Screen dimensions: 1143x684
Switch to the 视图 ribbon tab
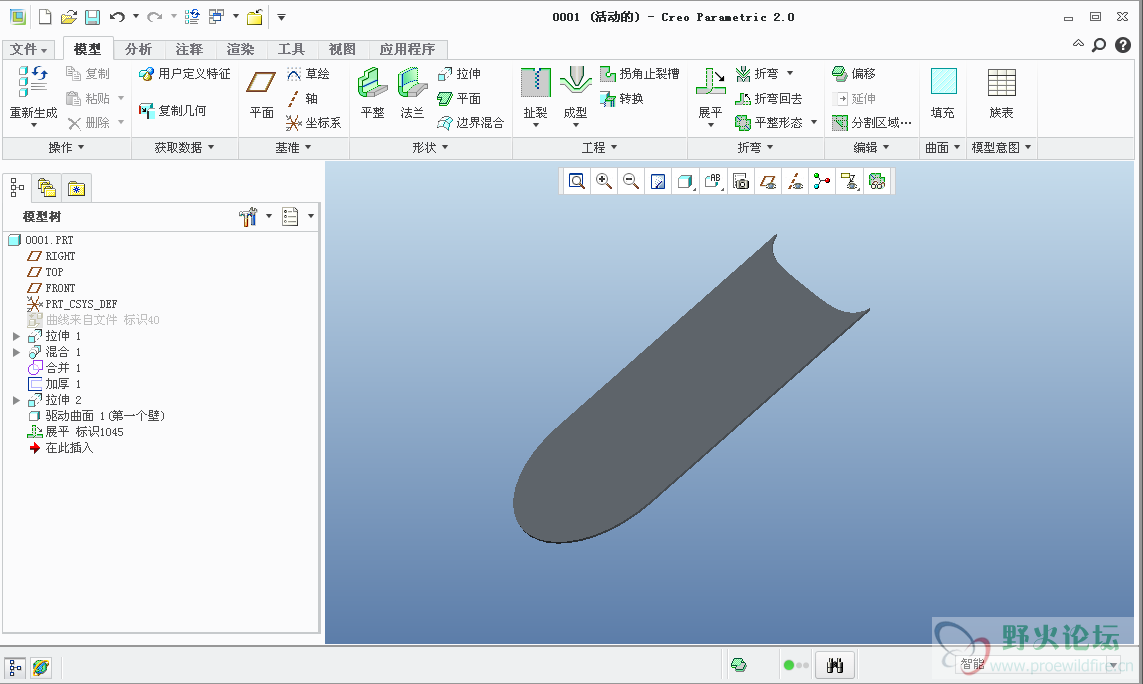tap(343, 49)
